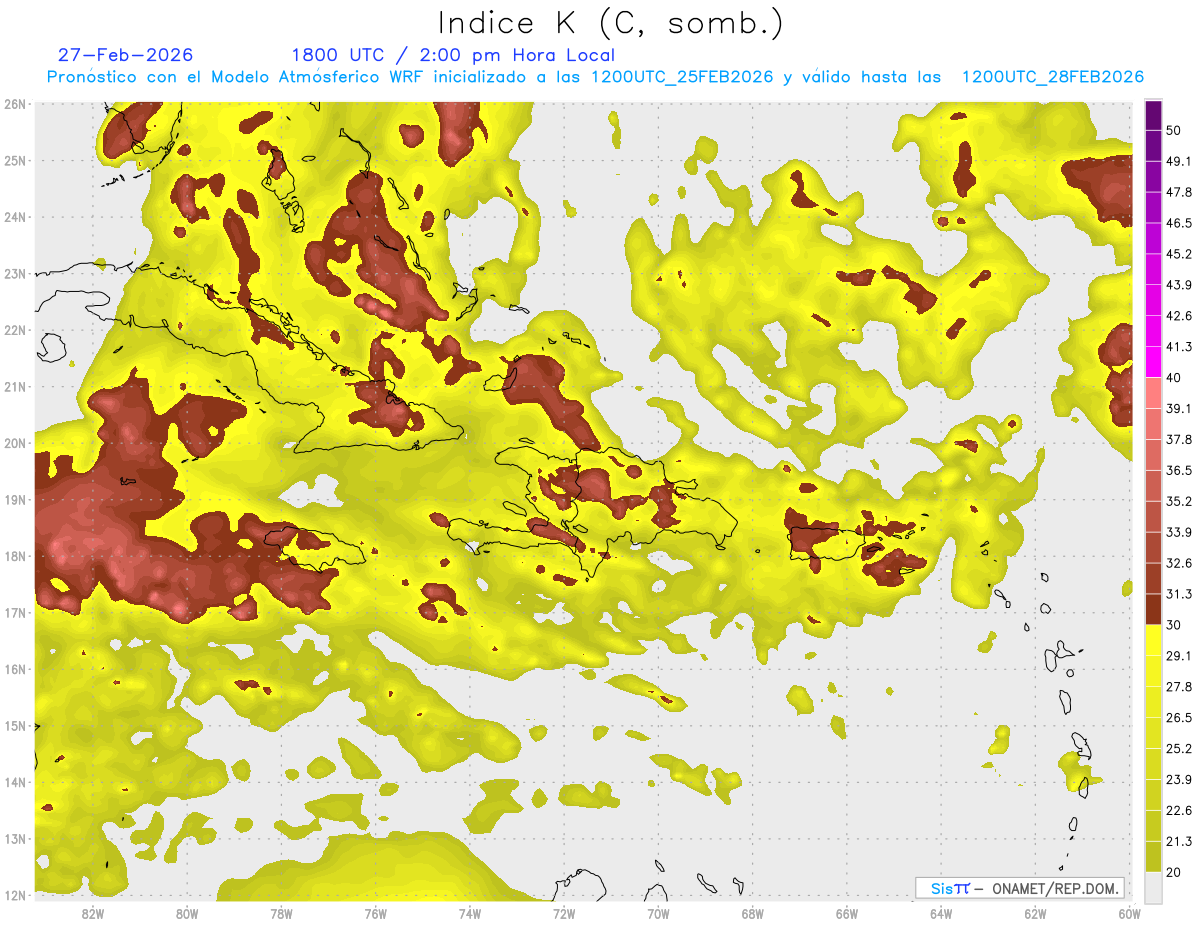Image resolution: width=1200 pixels, height=927 pixels.
Task: Click the '39.1' legend value
Action: (1179, 408)
